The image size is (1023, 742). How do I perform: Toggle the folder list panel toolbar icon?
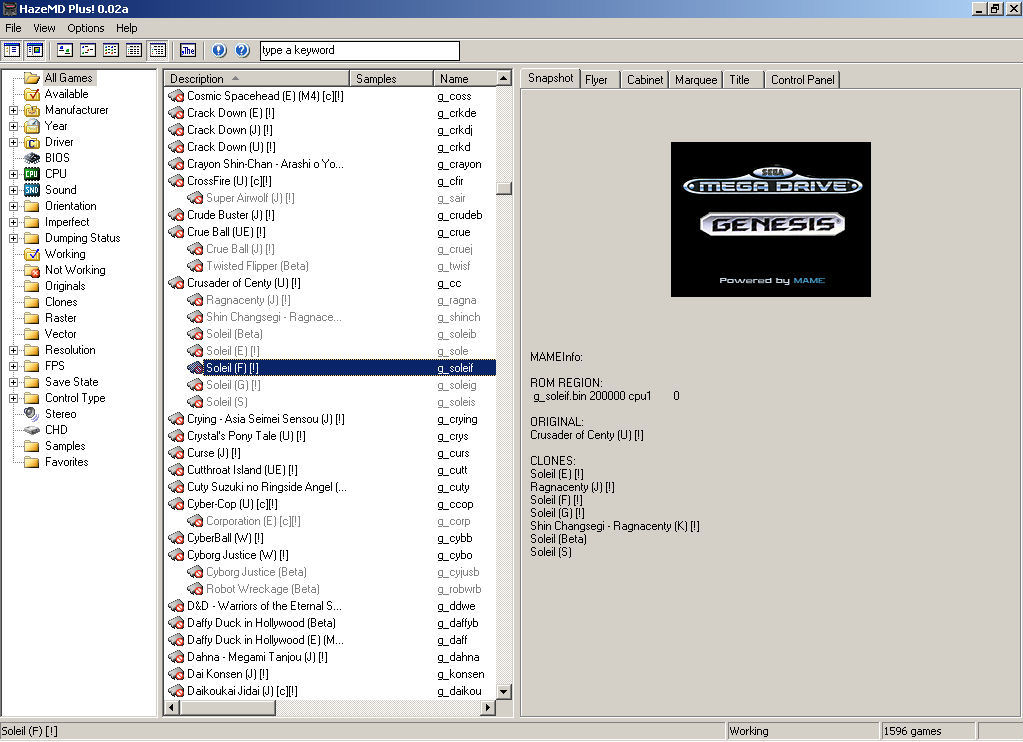(12, 50)
